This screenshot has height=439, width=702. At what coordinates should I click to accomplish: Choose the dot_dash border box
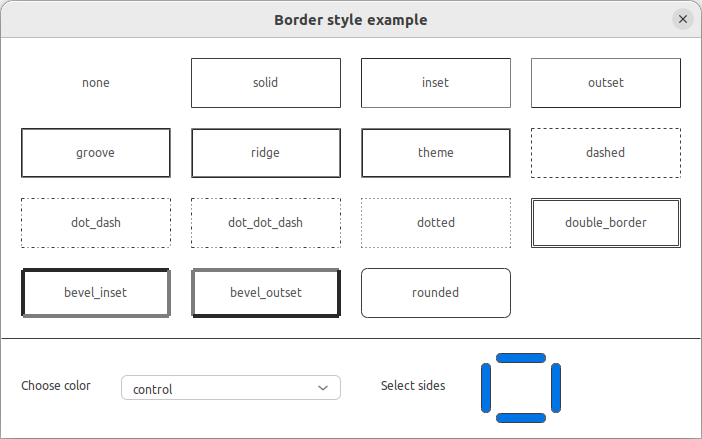pos(96,223)
